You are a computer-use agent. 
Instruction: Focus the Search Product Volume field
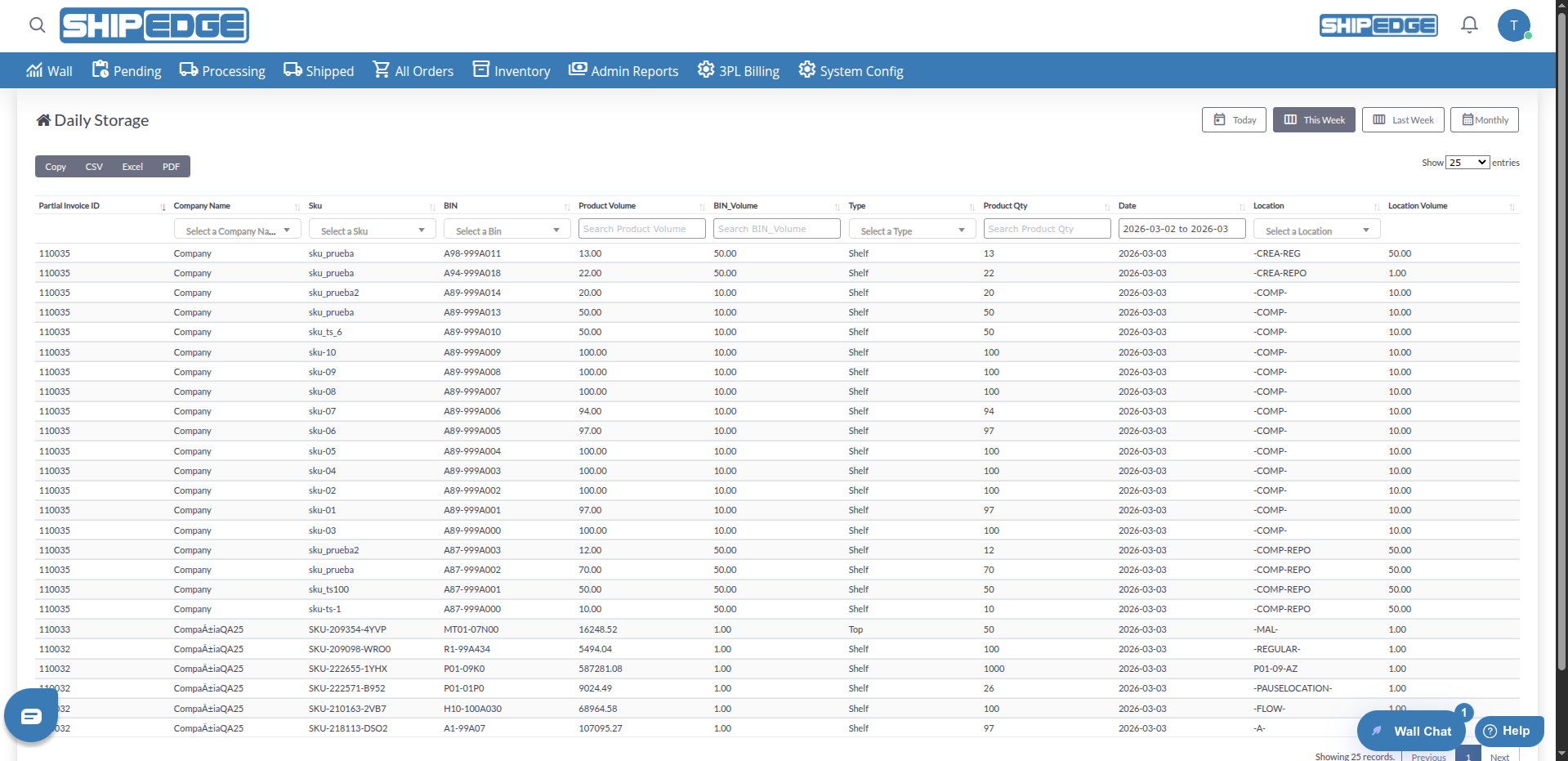tap(641, 229)
